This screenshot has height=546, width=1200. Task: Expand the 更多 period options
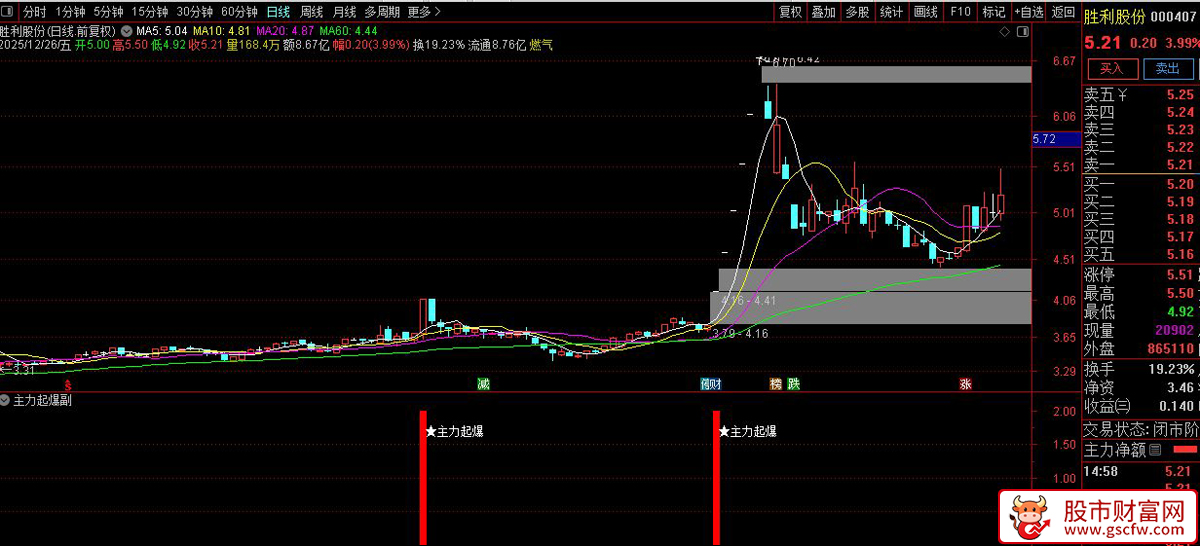(425, 12)
